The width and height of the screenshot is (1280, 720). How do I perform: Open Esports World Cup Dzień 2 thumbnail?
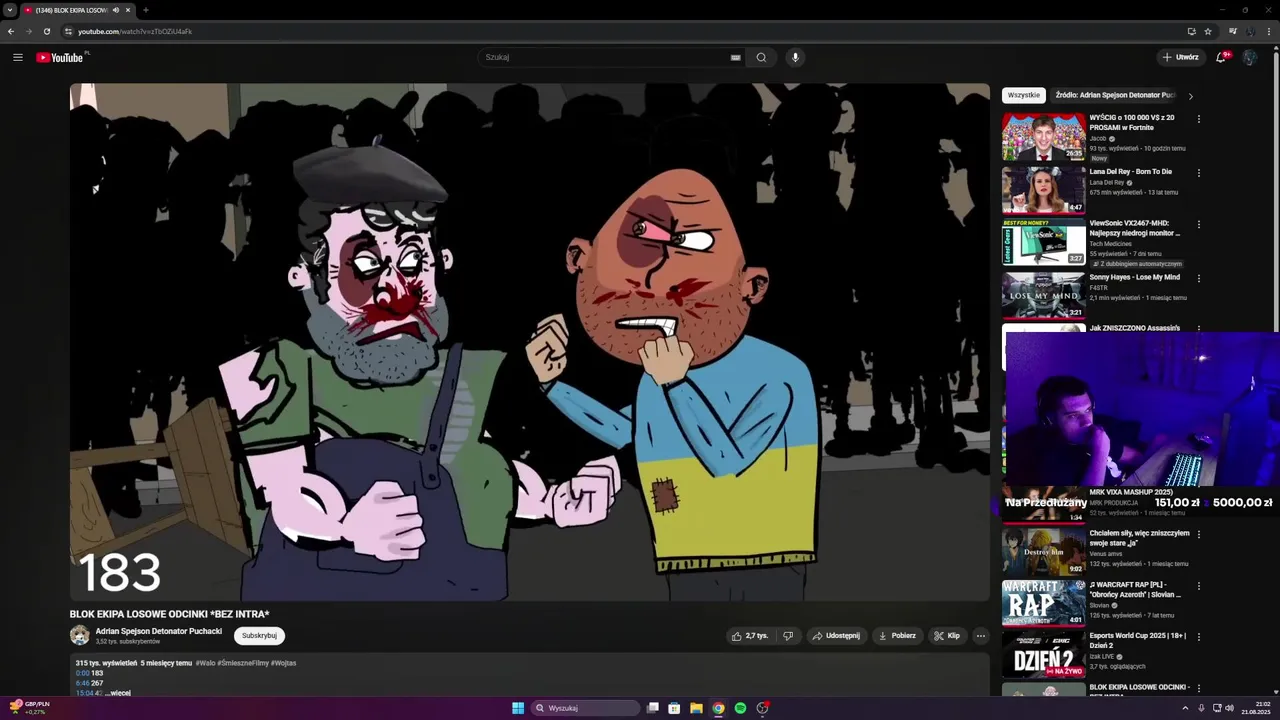[x=1043, y=654]
